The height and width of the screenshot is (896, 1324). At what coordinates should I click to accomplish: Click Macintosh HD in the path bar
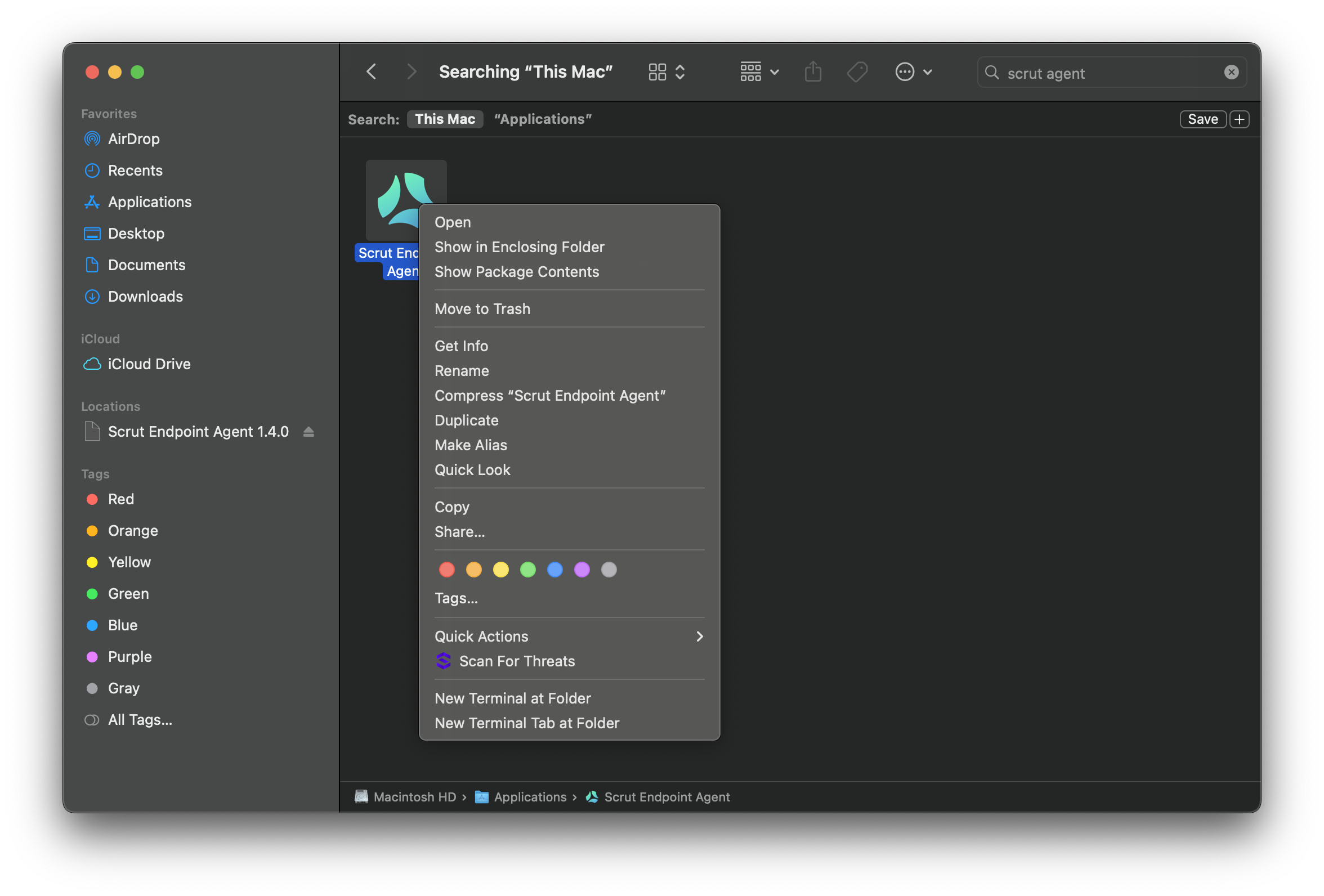(x=406, y=797)
